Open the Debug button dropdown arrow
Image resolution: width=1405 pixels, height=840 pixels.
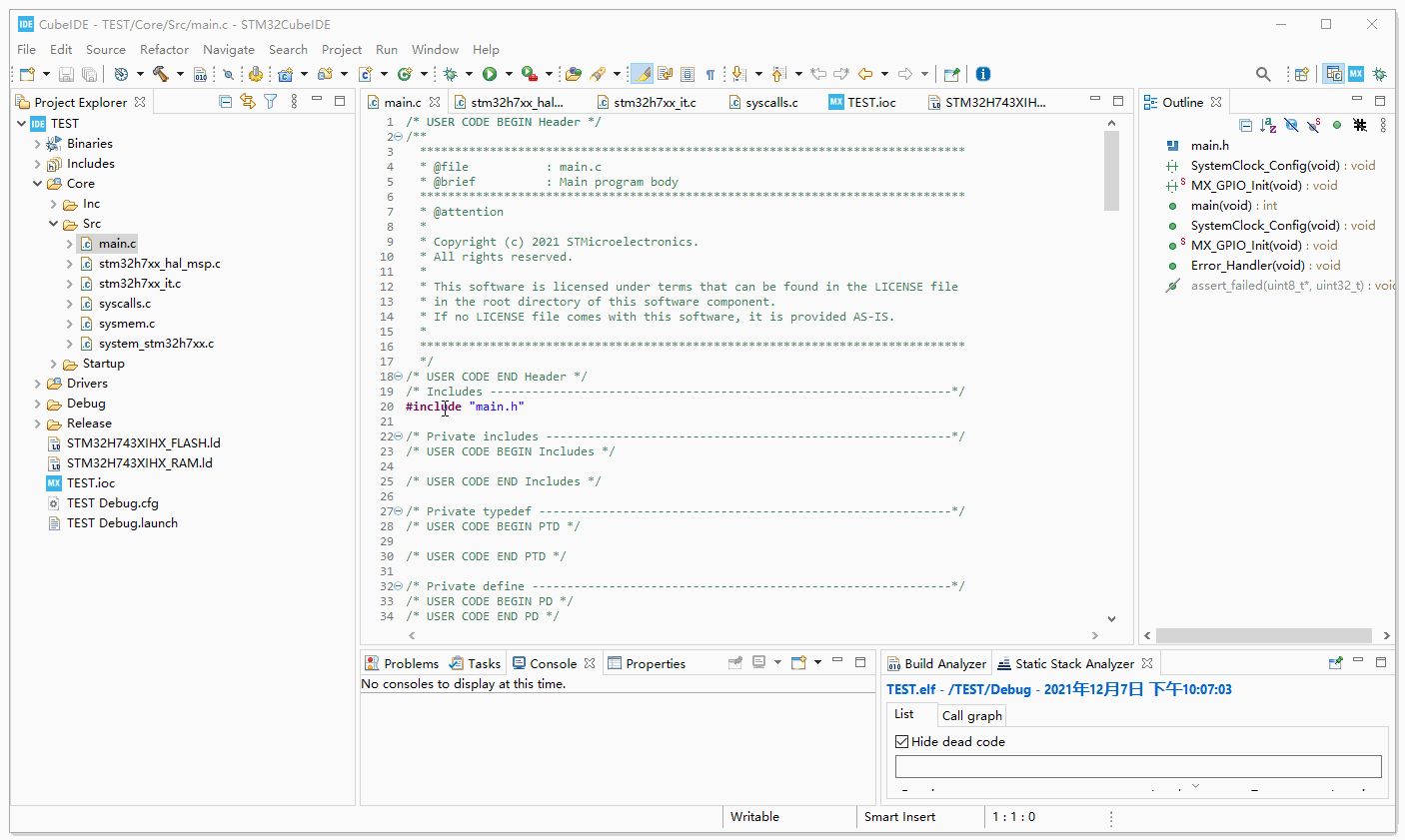click(x=469, y=74)
